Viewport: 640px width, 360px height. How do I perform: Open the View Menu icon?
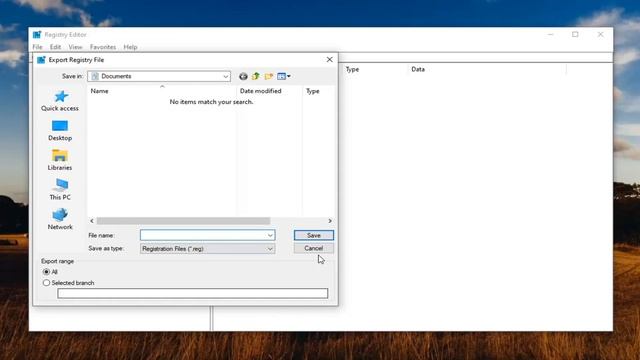284,76
